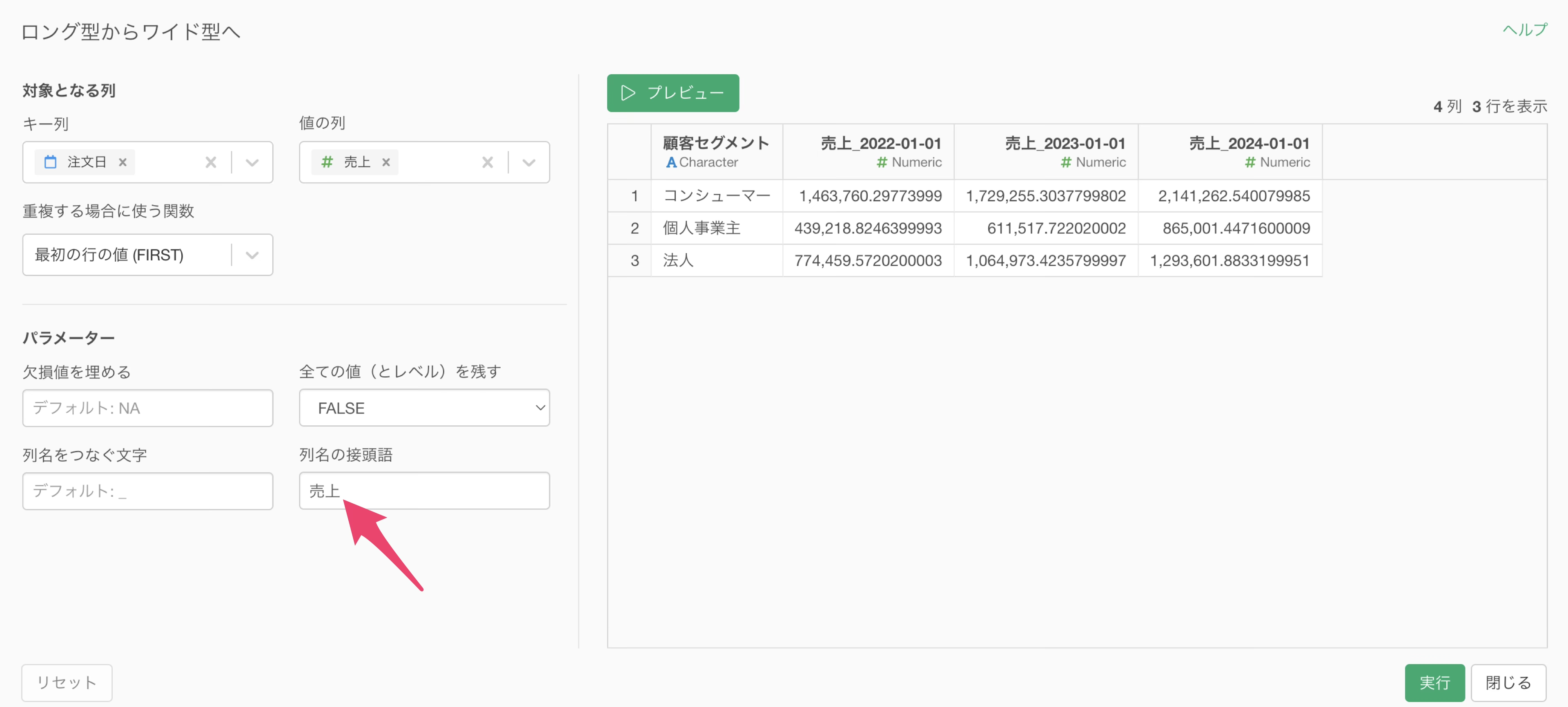Clear all selections in キー列 field

(x=211, y=162)
